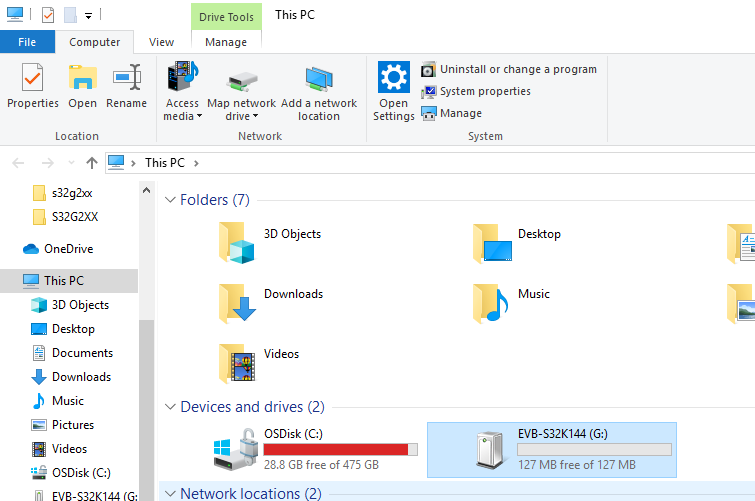The image size is (755, 501).
Task: Select Documents in navigation pane
Action: pos(72,353)
